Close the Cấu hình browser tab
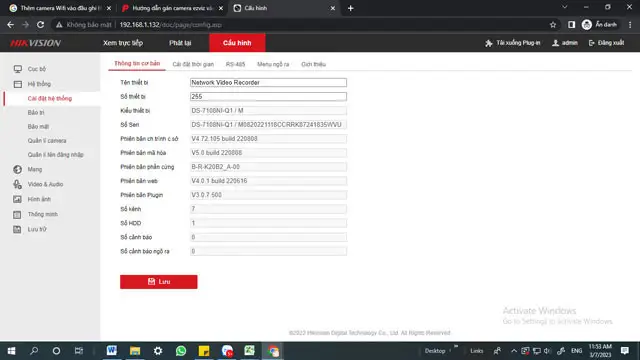640x360 pixels. coord(333,8)
